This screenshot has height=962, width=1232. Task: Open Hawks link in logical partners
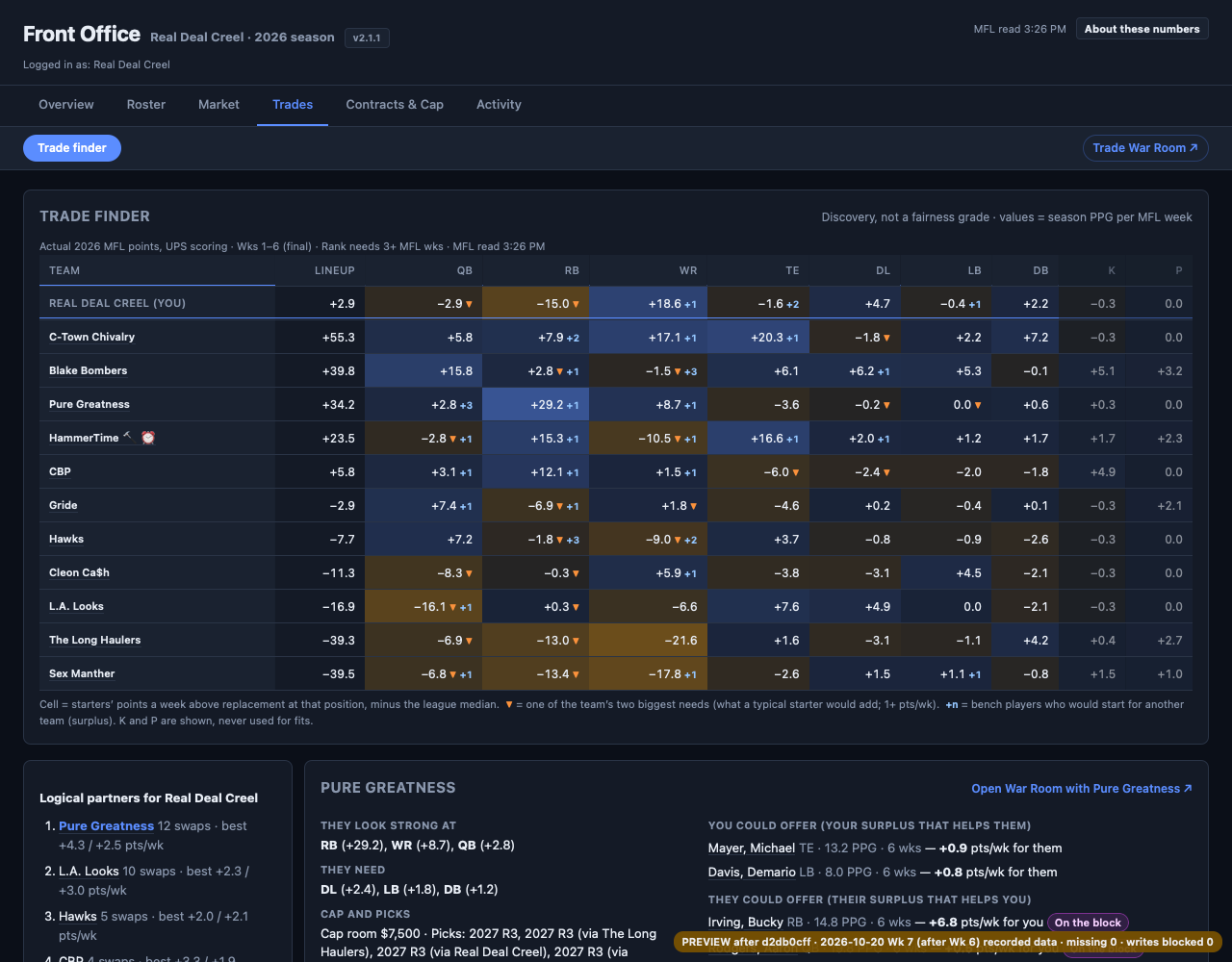(78, 917)
